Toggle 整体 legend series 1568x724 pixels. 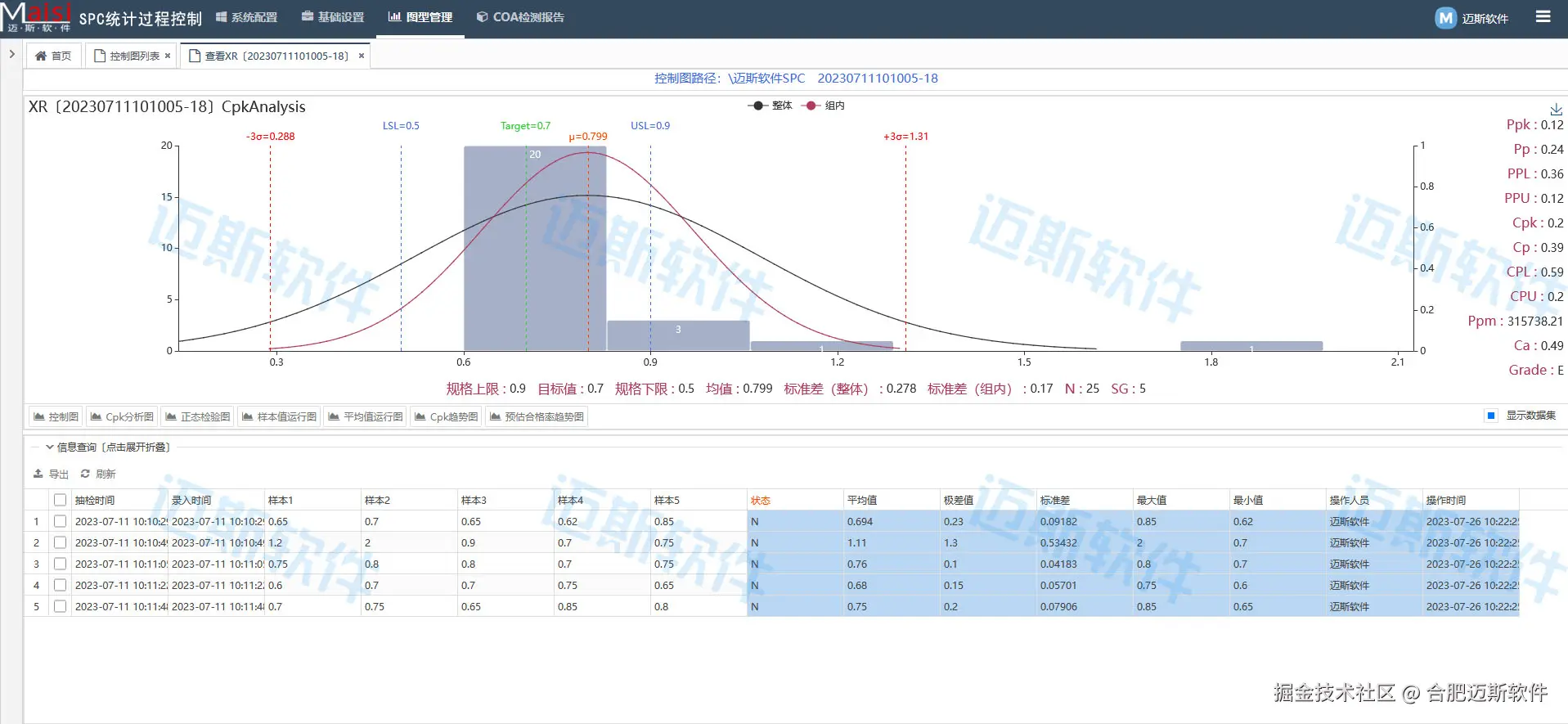[771, 106]
